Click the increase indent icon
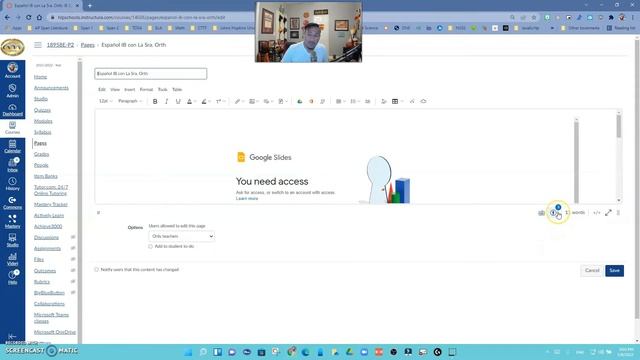The height and width of the screenshot is (360, 640). pyautogui.click(x=367, y=101)
